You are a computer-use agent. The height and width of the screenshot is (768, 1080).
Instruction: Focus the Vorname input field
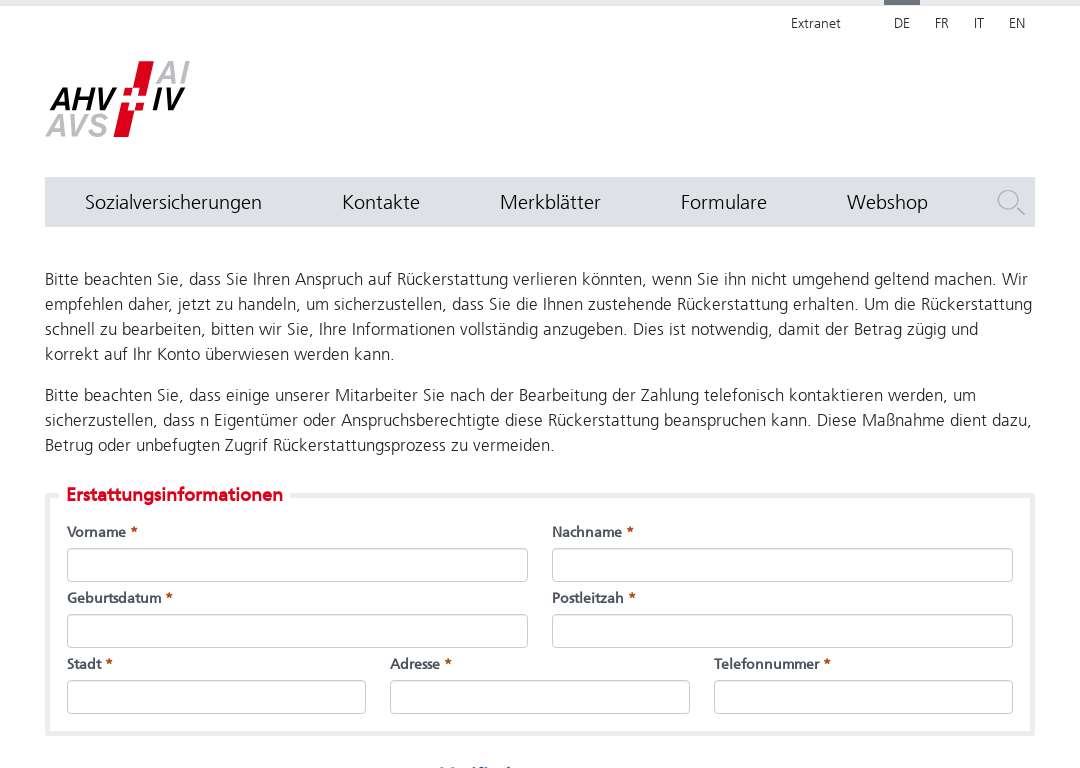pos(298,565)
